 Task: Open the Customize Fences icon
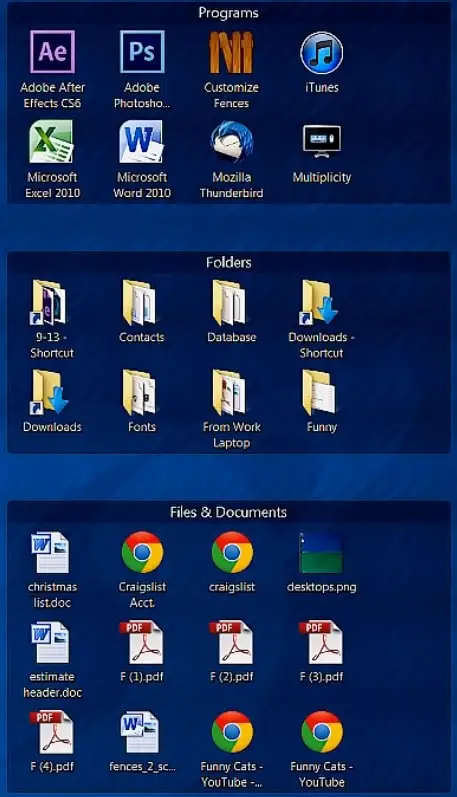click(231, 52)
